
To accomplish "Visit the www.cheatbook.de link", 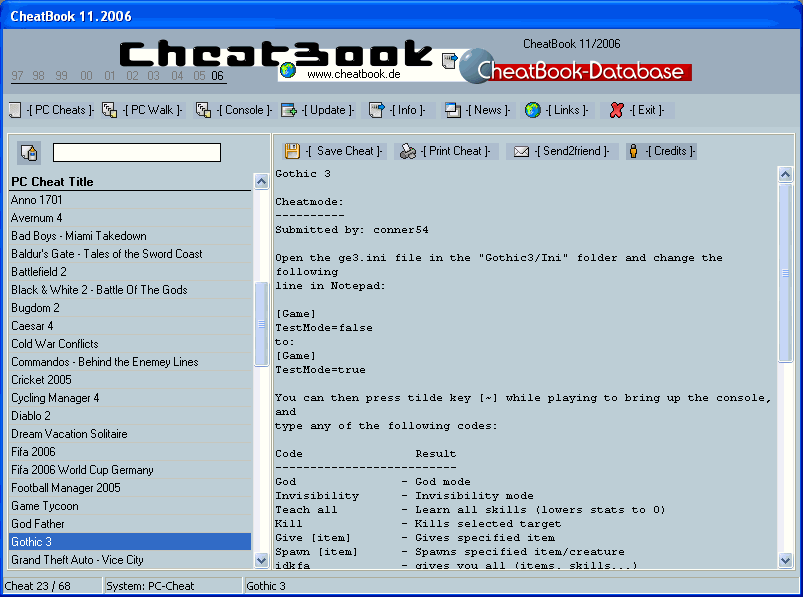I will point(353,74).
